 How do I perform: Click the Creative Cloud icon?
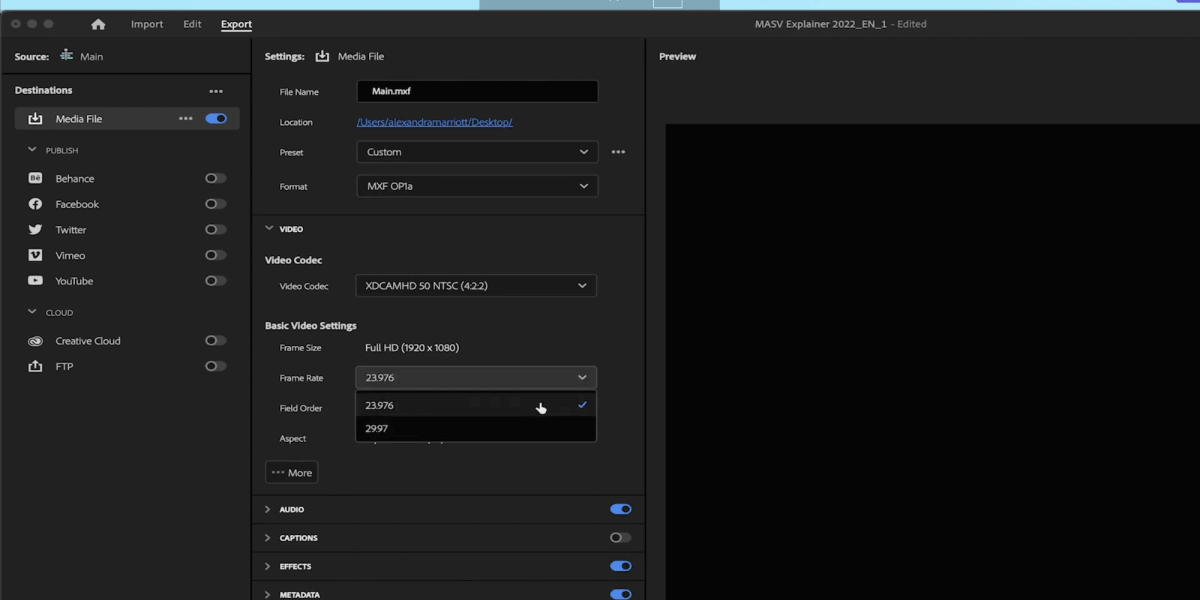point(35,341)
